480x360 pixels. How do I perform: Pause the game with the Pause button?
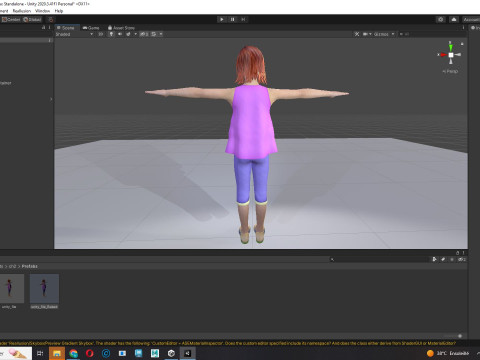click(232, 19)
